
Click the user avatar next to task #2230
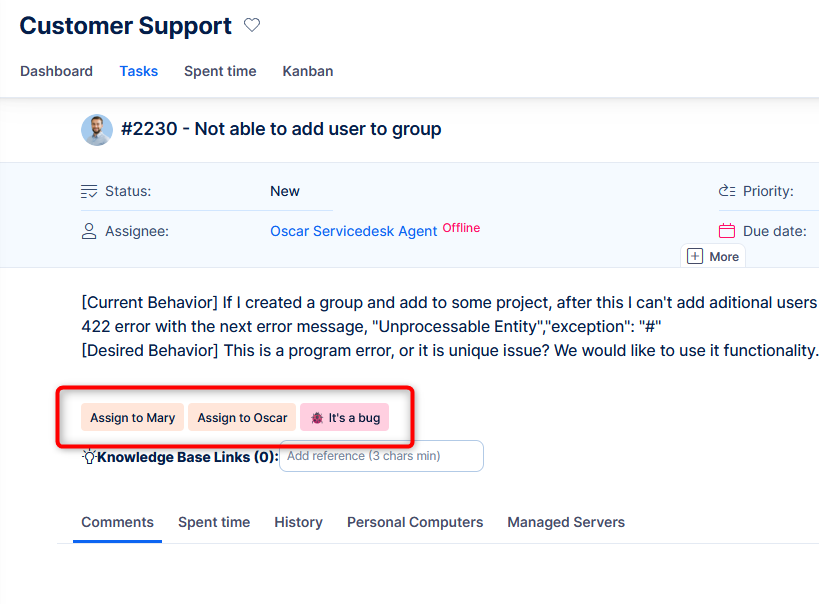click(x=97, y=130)
